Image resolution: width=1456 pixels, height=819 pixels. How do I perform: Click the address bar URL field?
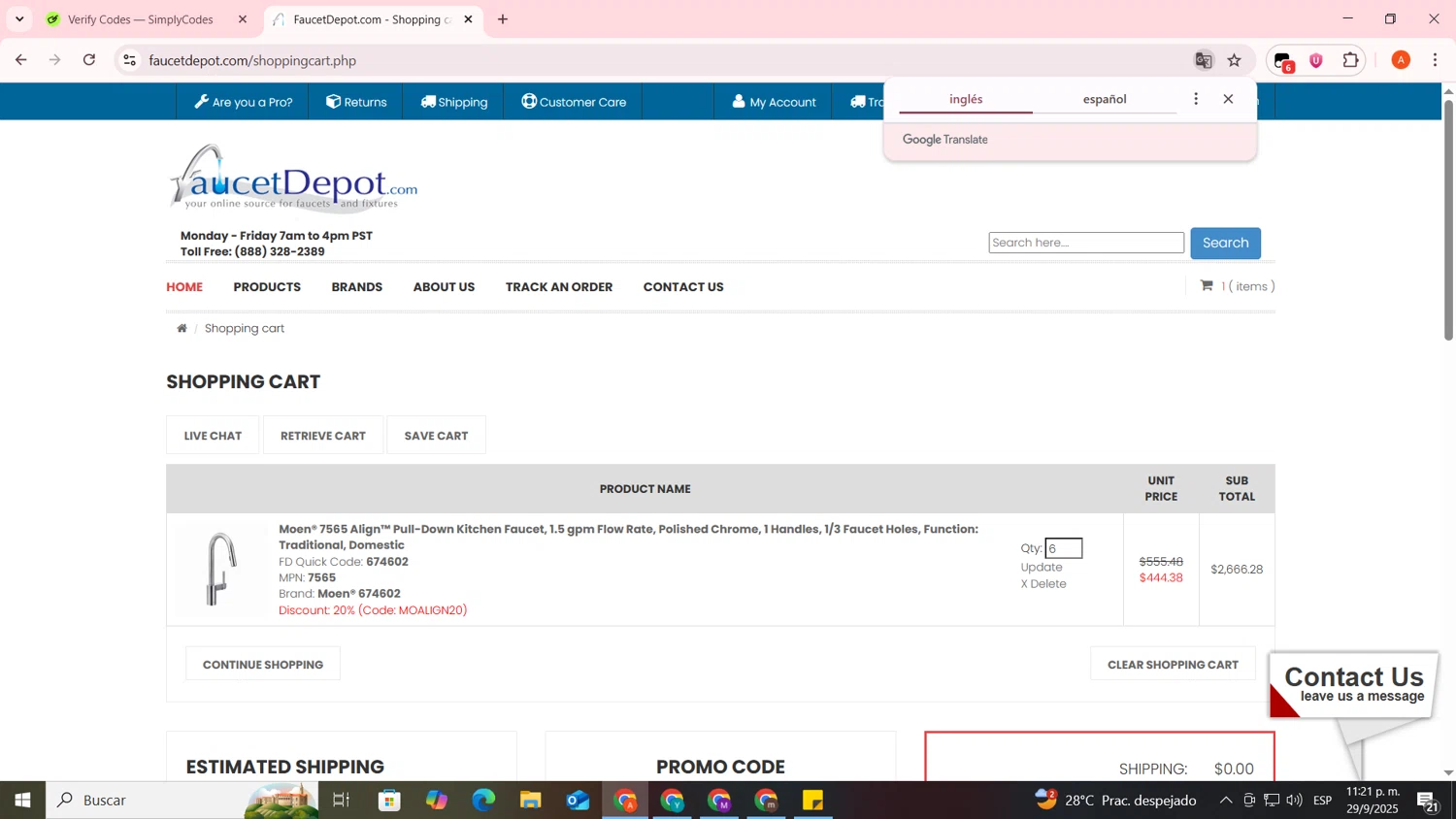[660, 60]
